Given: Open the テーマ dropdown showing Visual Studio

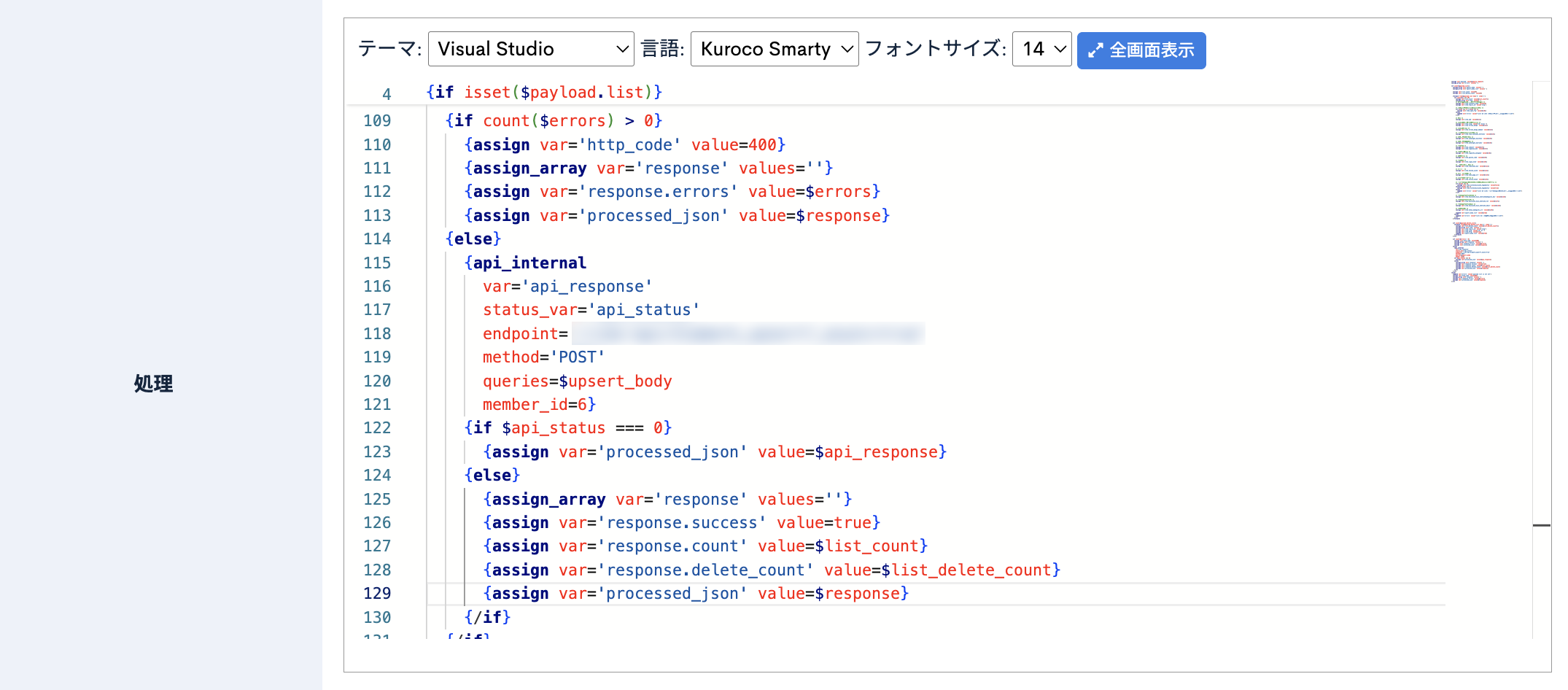Looking at the screenshot, I should pos(530,49).
